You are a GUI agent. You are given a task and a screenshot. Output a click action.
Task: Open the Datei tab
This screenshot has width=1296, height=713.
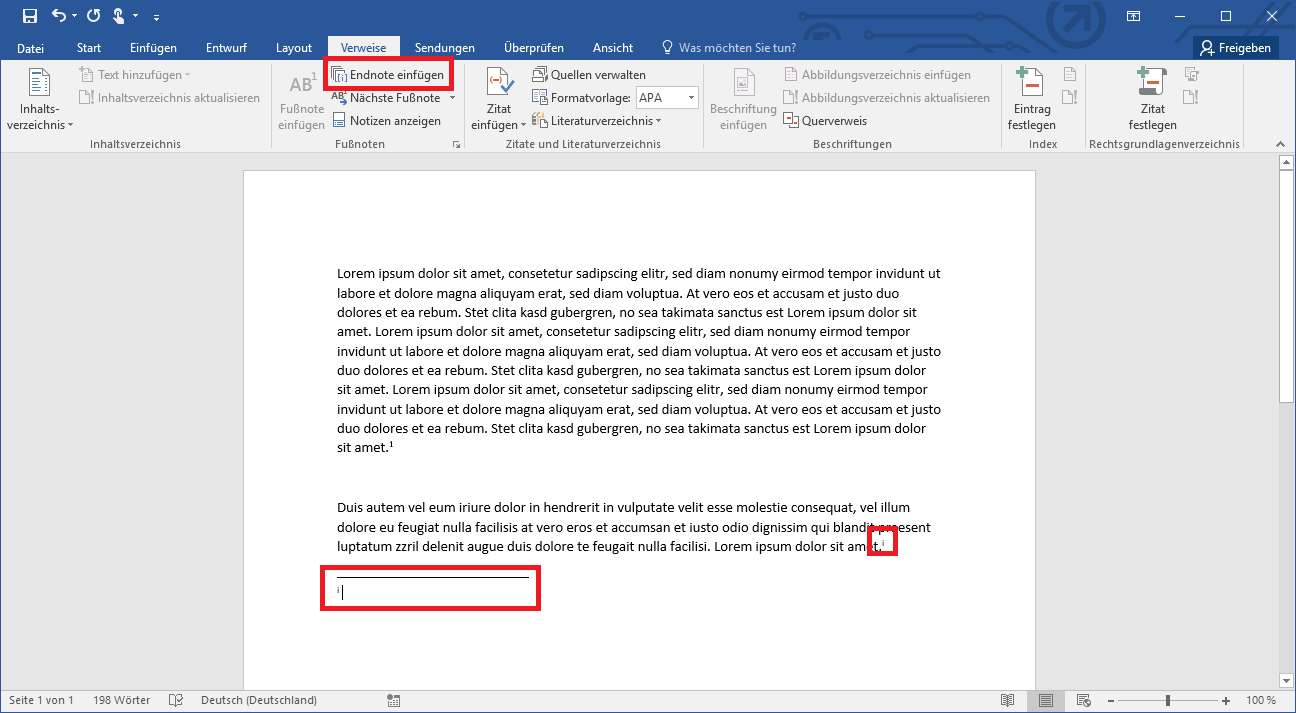(x=31, y=48)
